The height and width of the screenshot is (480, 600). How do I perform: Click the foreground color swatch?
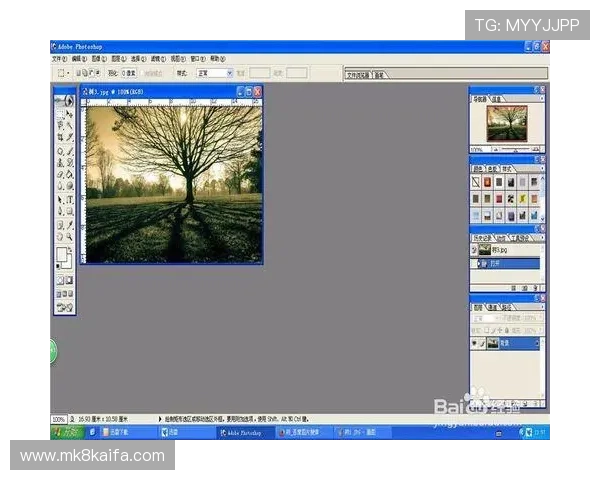pyautogui.click(x=62, y=255)
